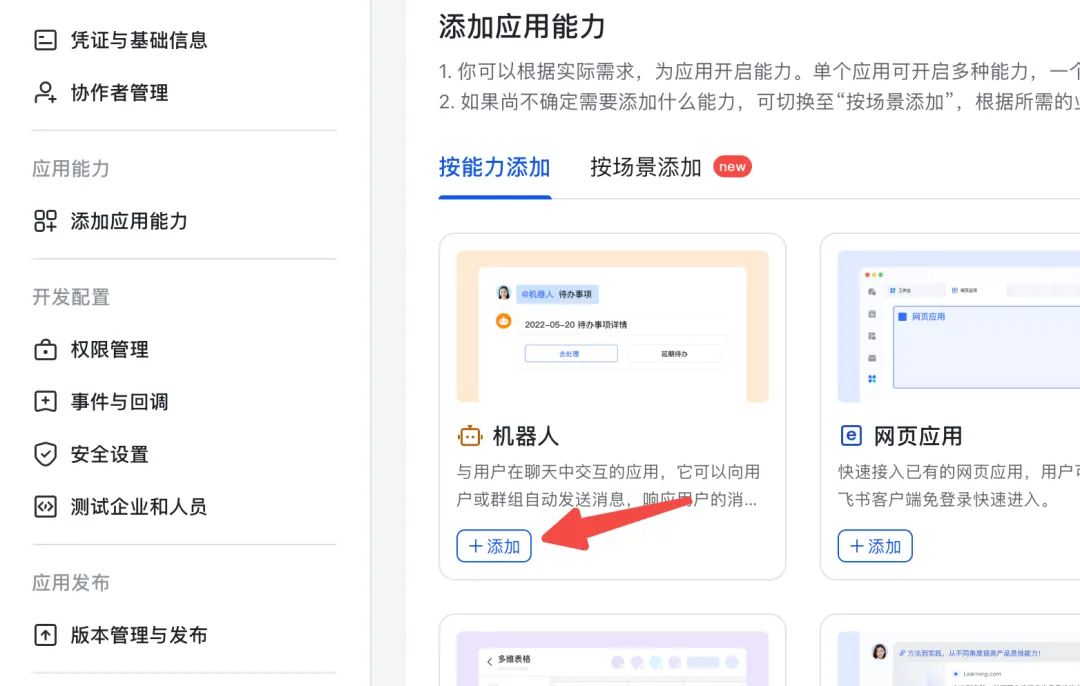This screenshot has height=686, width=1080.
Task: Click the 应用能力 section label
Action: pyautogui.click(x=71, y=169)
